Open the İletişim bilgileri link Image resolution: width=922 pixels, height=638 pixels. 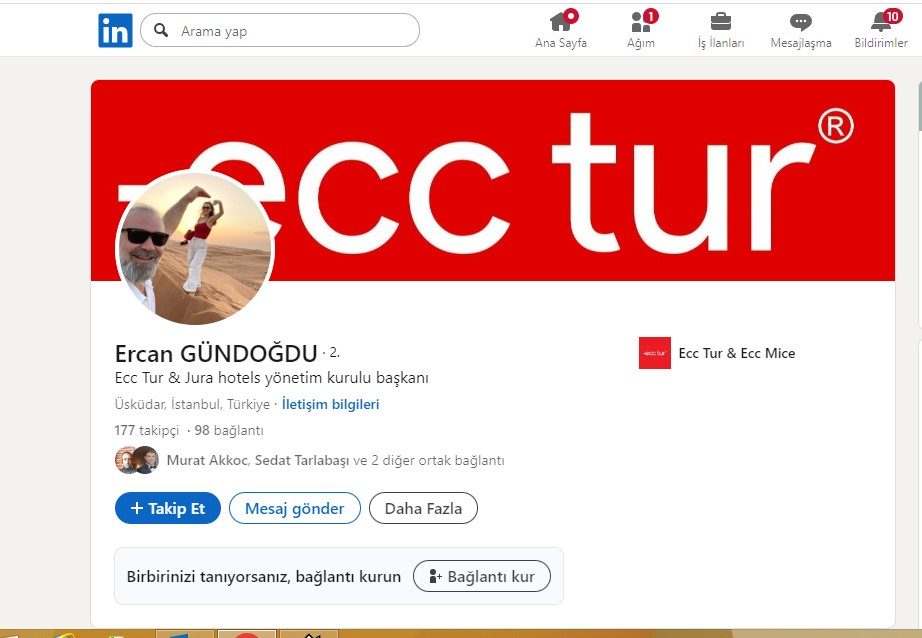(x=330, y=405)
